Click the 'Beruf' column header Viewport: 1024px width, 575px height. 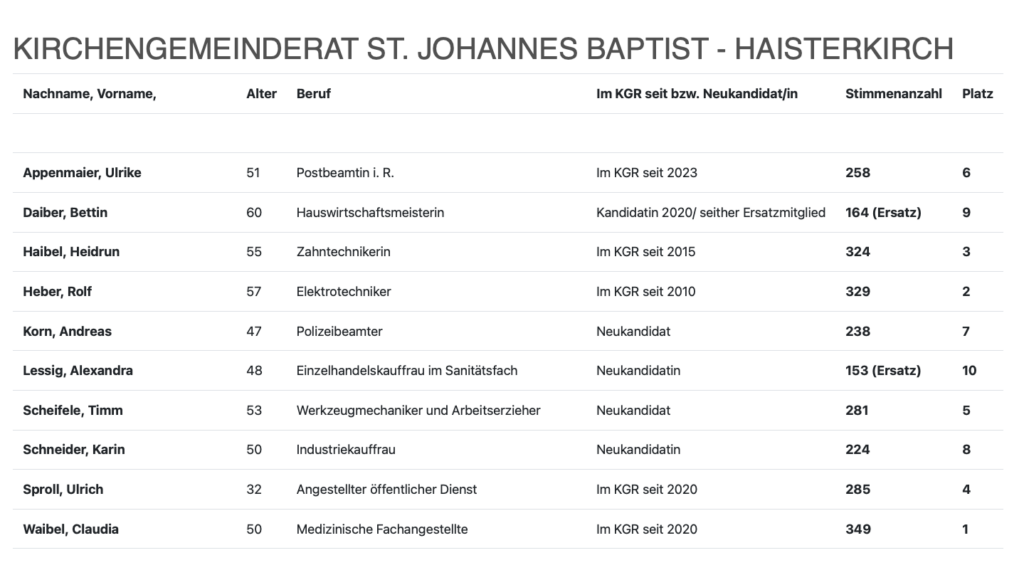[x=313, y=94]
